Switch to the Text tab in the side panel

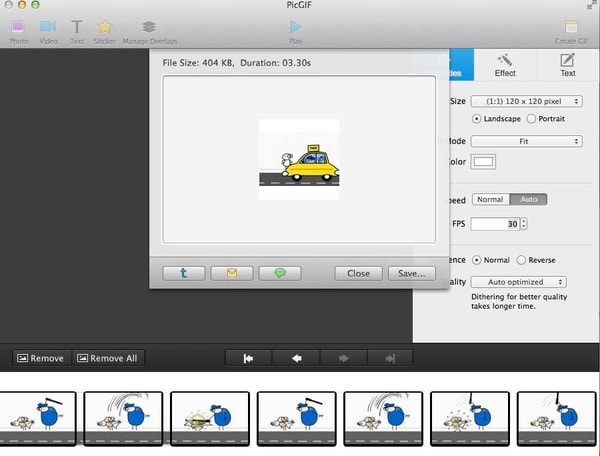tap(568, 65)
